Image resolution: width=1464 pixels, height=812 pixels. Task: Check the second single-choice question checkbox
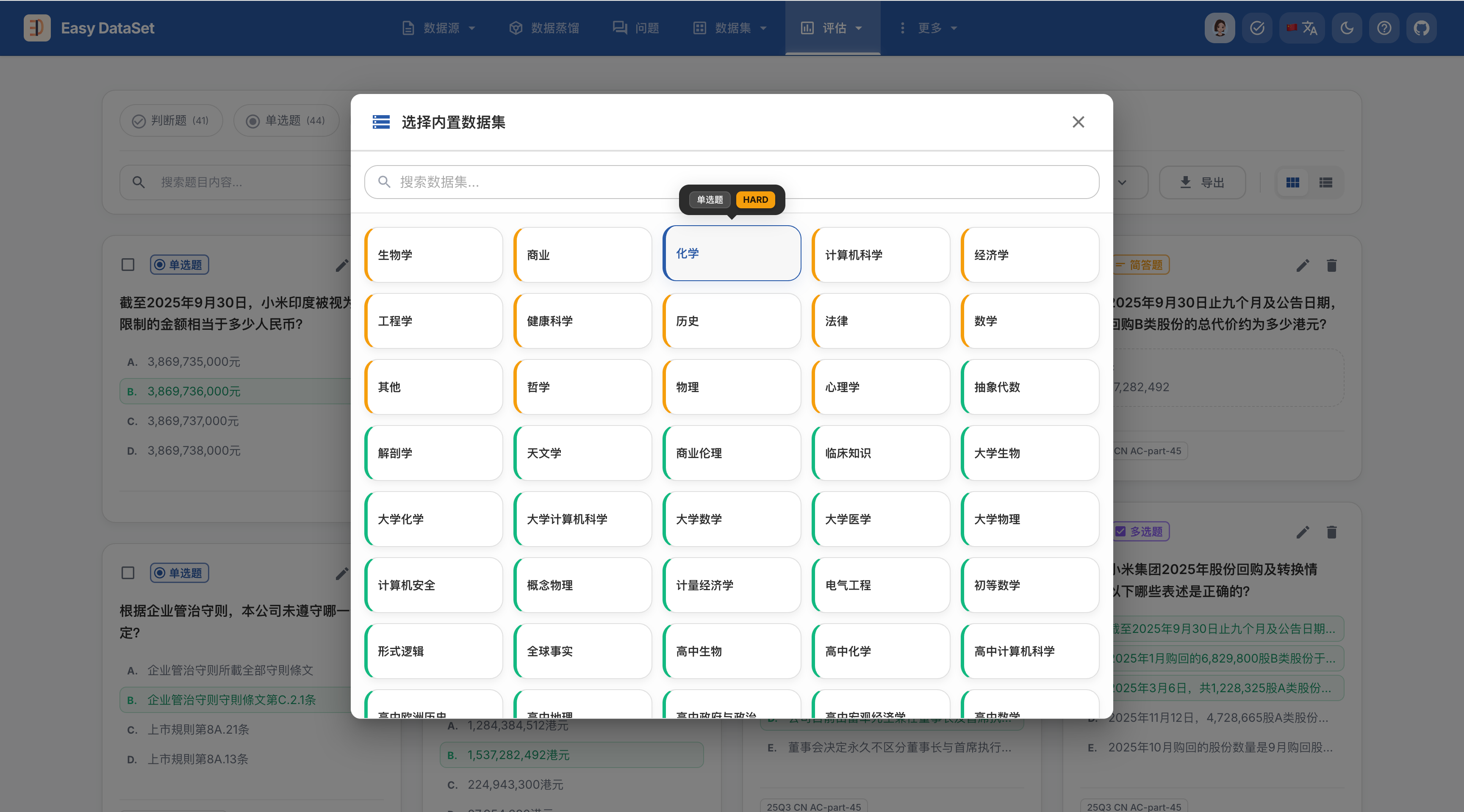pos(128,573)
